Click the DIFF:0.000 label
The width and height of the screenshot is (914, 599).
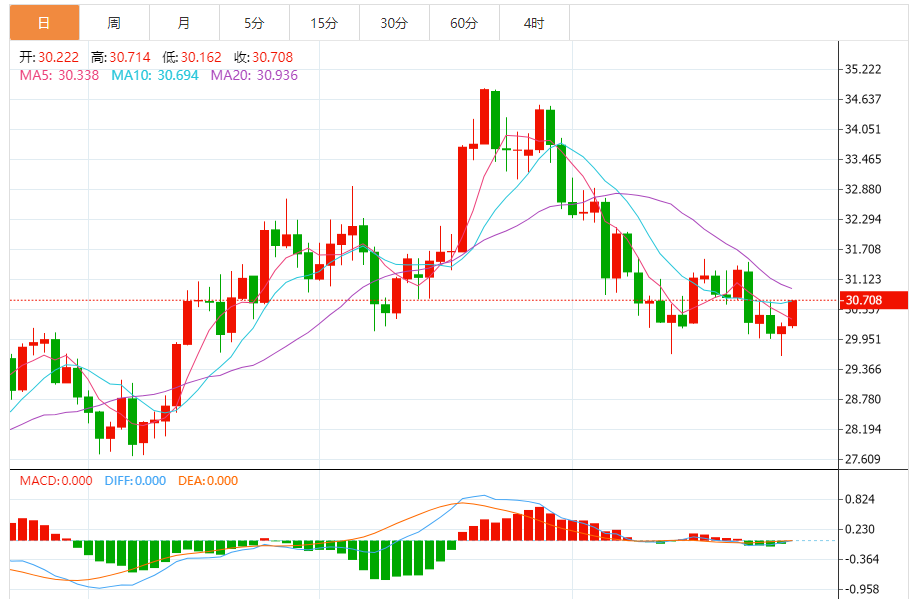[135, 481]
